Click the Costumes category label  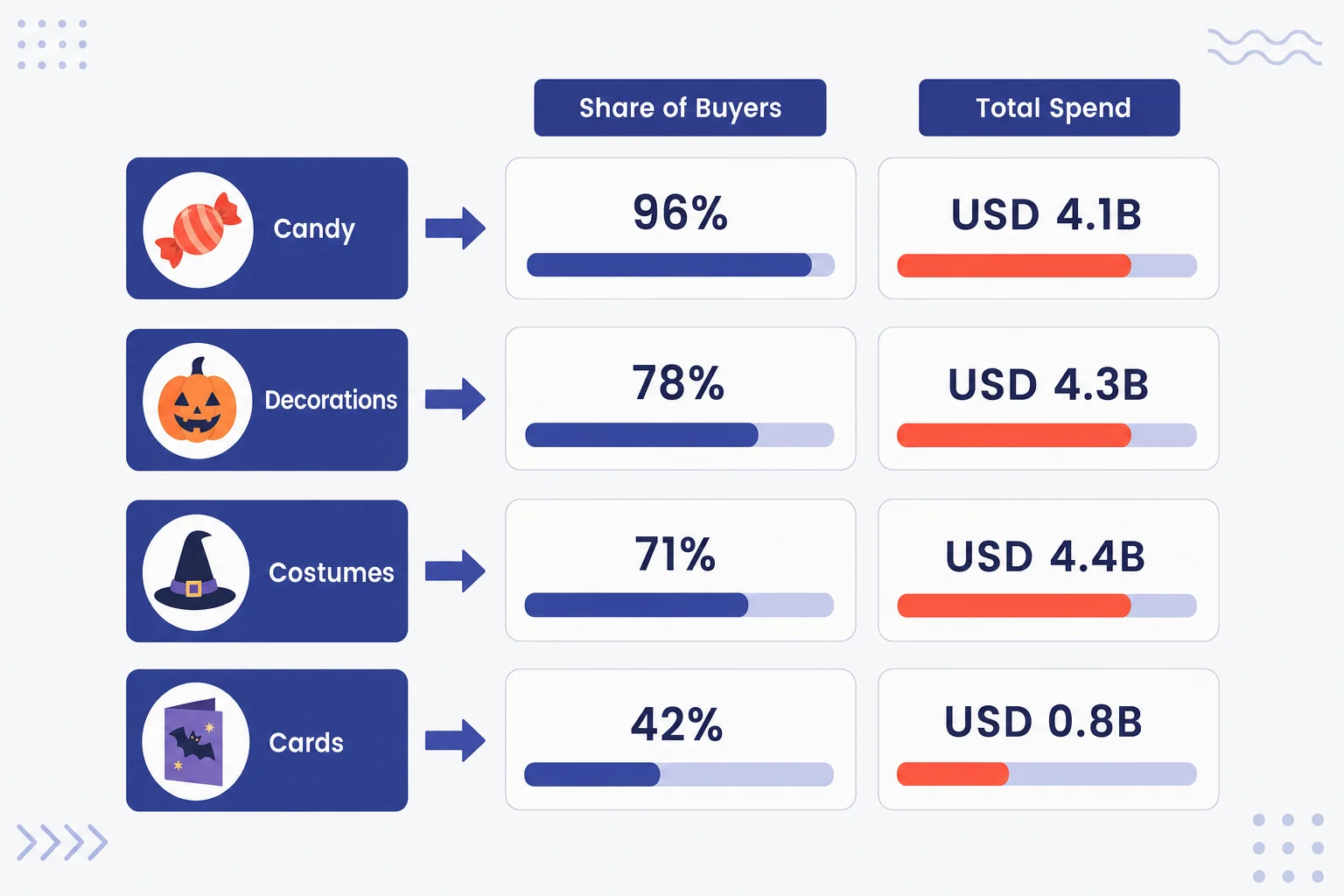pyautogui.click(x=332, y=572)
